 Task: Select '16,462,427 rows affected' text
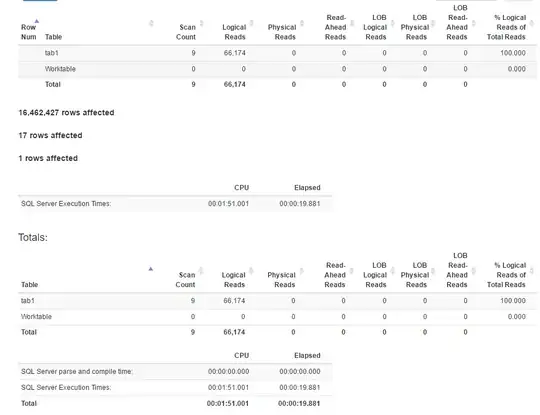pos(66,113)
